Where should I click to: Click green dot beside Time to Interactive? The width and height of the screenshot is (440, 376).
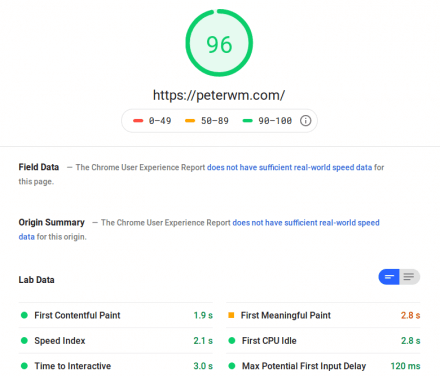point(24,366)
